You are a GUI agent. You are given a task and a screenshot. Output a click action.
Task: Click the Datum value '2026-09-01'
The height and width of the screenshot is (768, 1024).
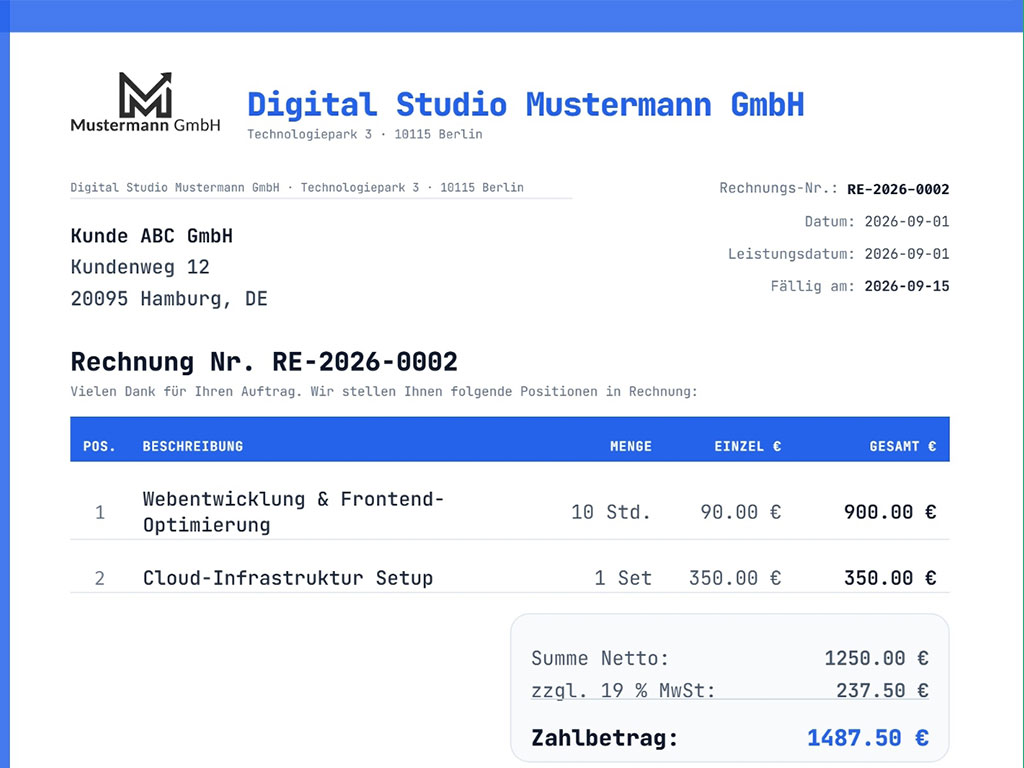tap(907, 221)
